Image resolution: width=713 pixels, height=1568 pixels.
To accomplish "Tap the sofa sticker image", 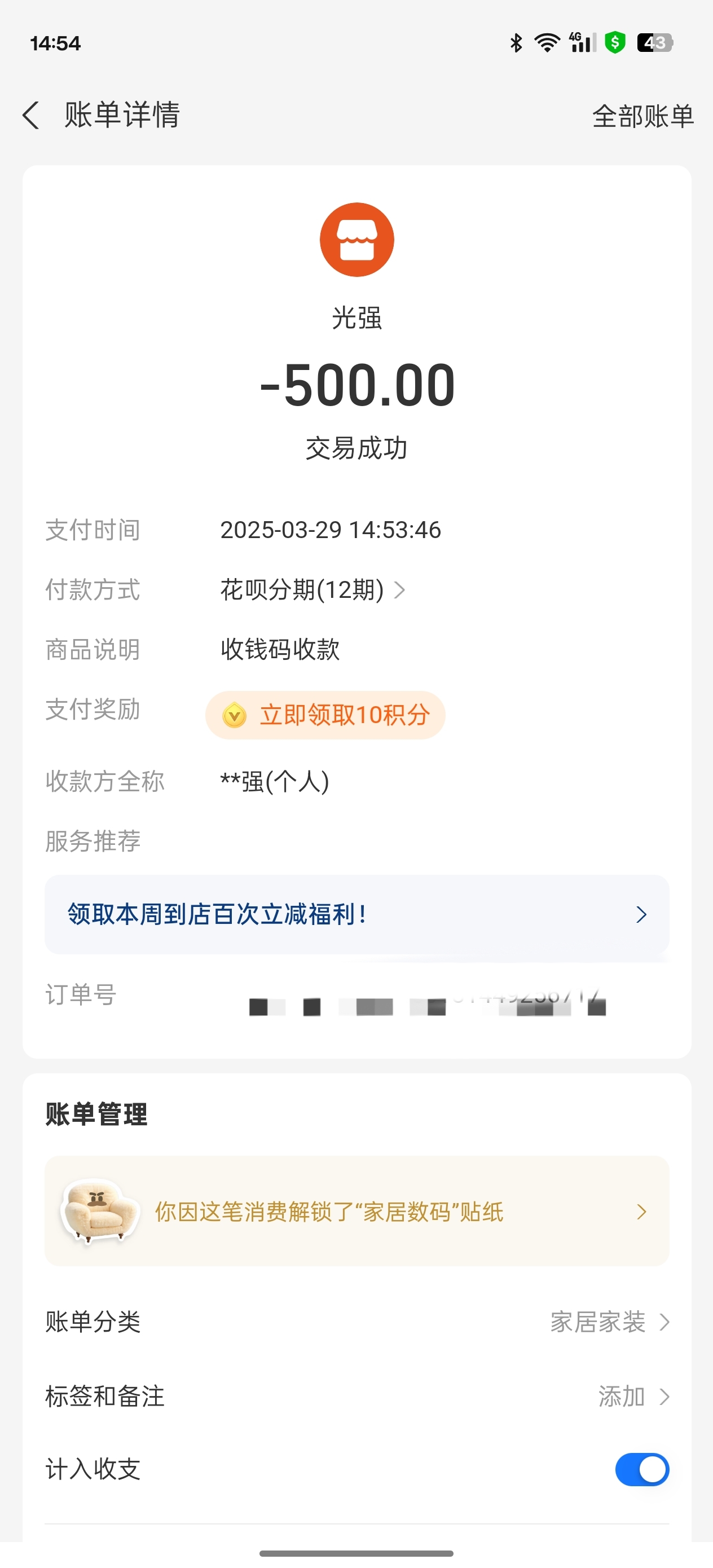I will (x=99, y=1211).
